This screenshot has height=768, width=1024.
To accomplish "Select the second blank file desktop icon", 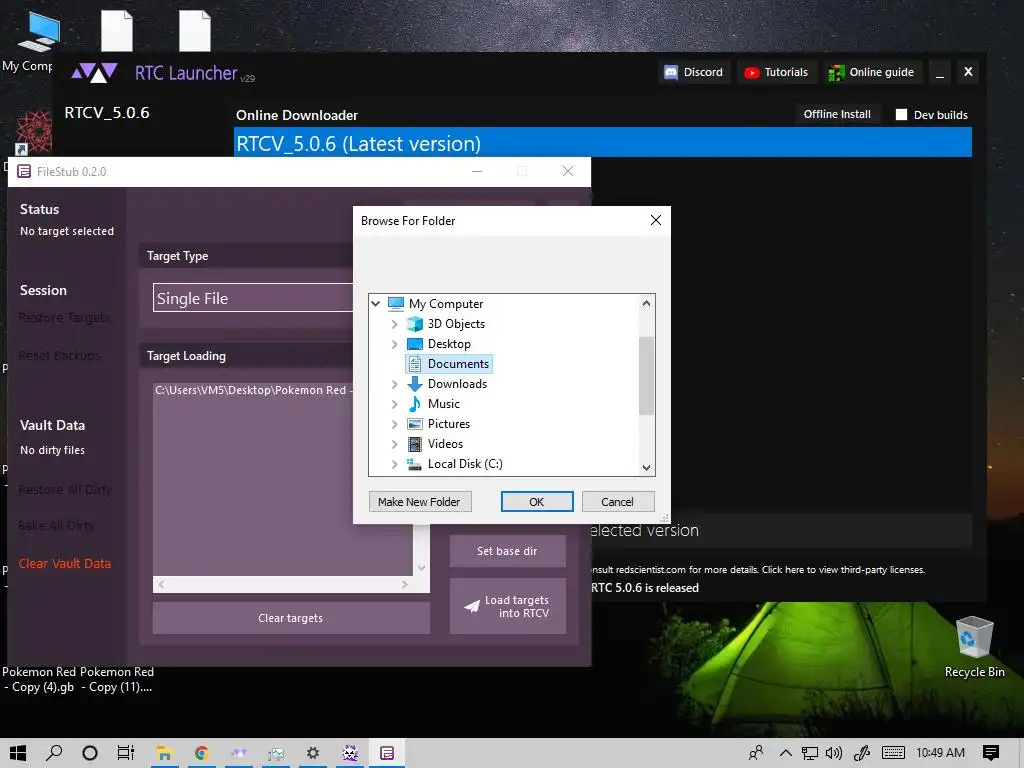I will click(195, 30).
